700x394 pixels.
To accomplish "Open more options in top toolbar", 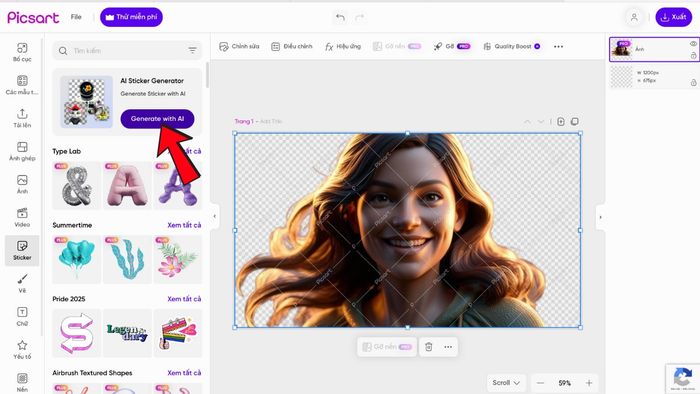I will point(558,46).
